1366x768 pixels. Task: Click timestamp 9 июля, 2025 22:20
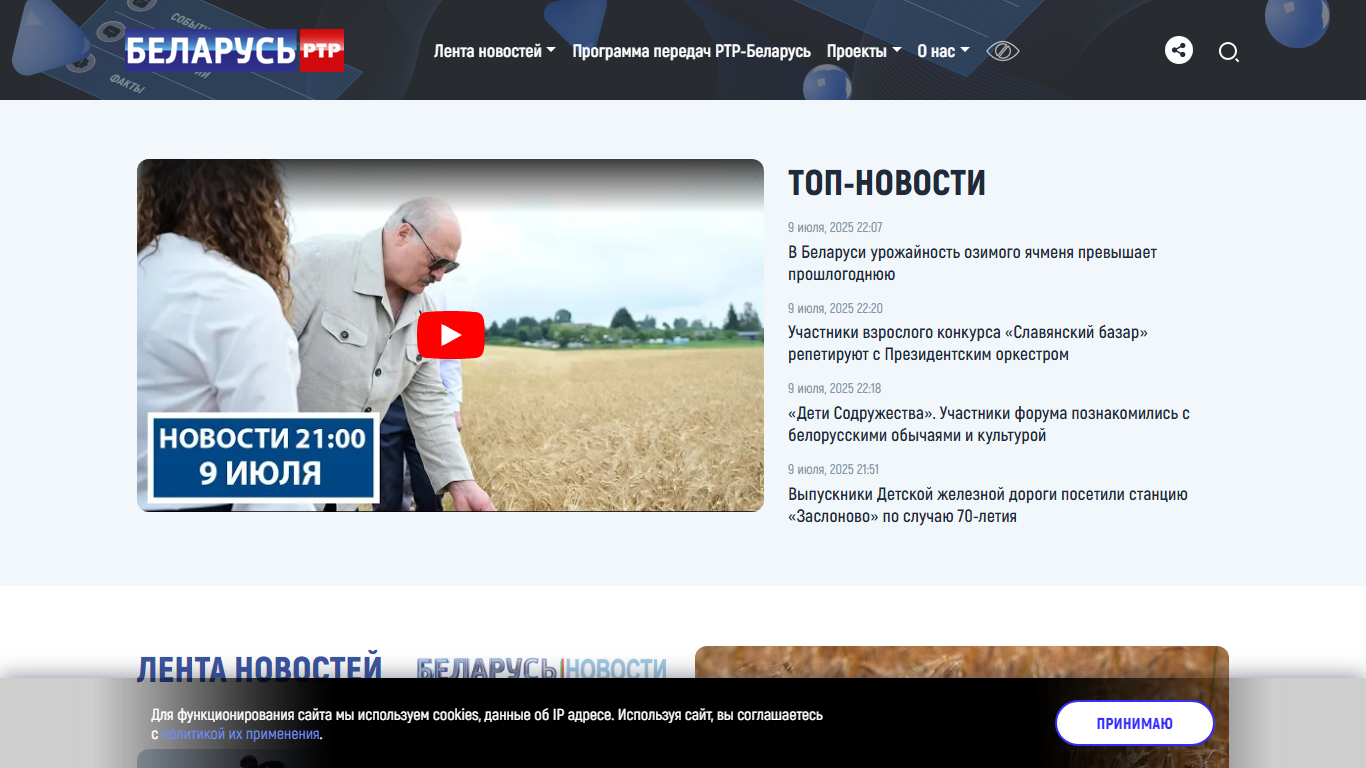coord(835,308)
